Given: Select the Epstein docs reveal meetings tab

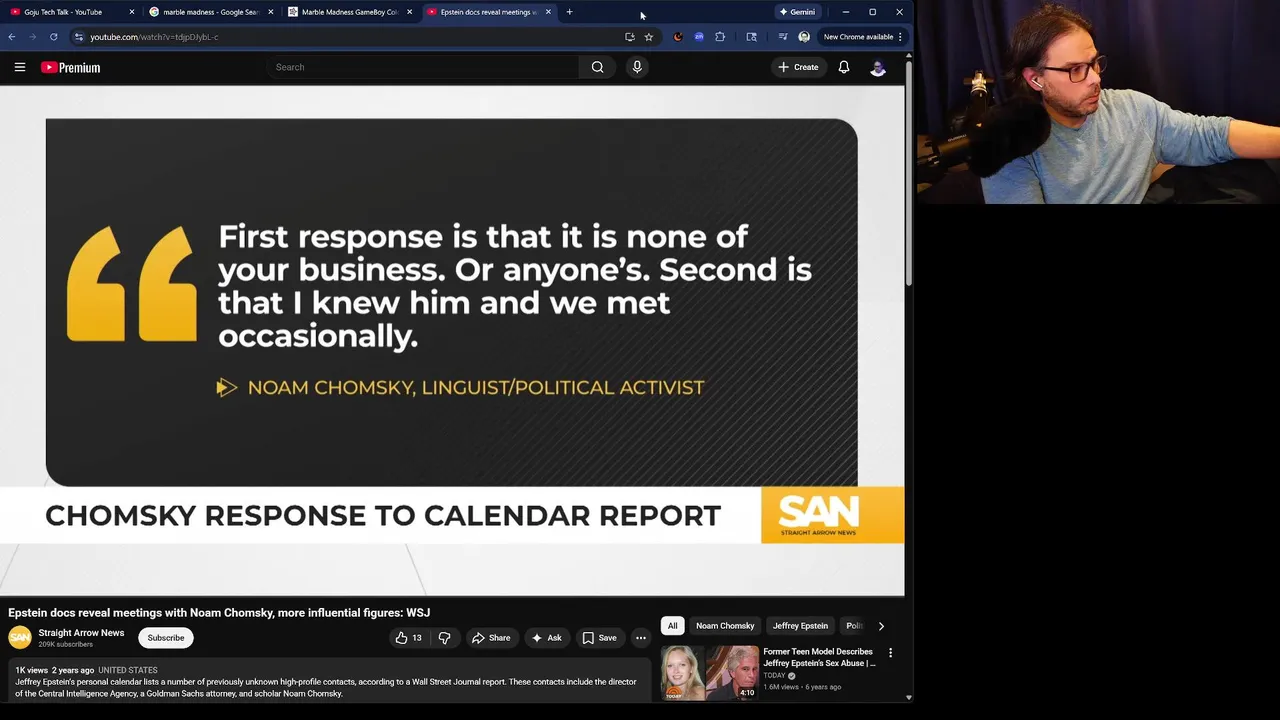Looking at the screenshot, I should point(487,12).
